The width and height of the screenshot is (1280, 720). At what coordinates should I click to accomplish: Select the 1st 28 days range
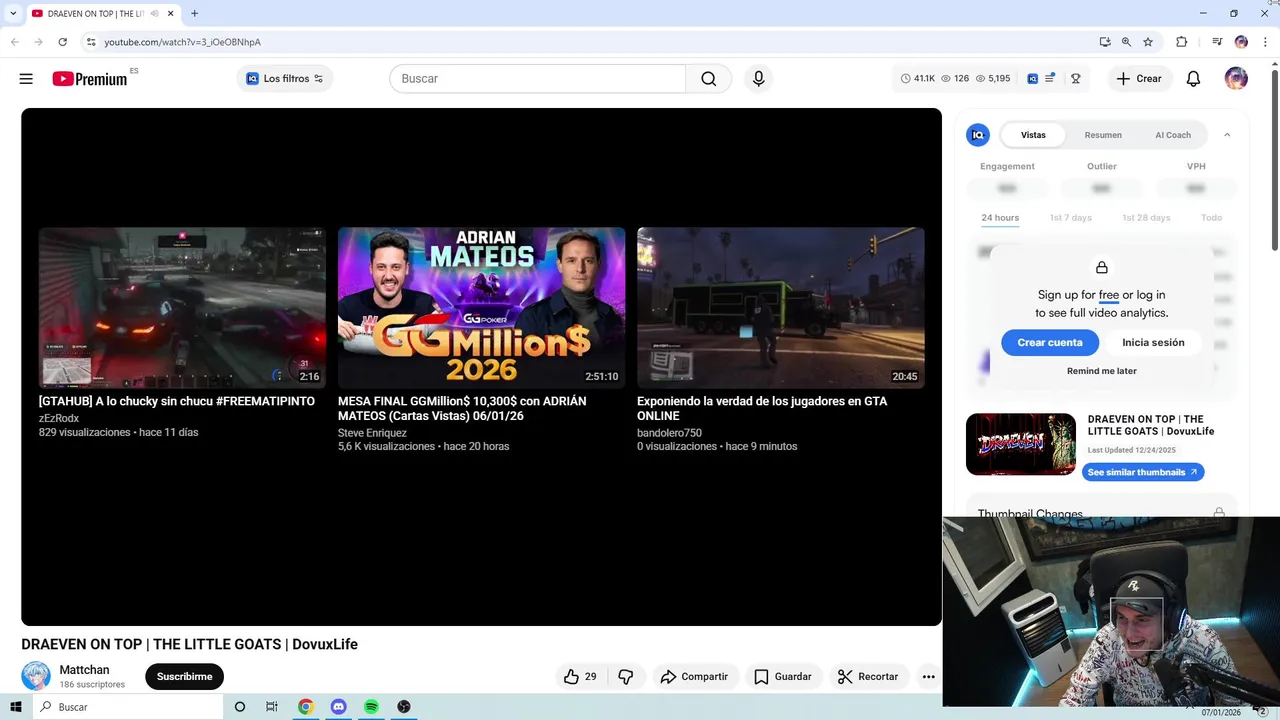(1146, 218)
